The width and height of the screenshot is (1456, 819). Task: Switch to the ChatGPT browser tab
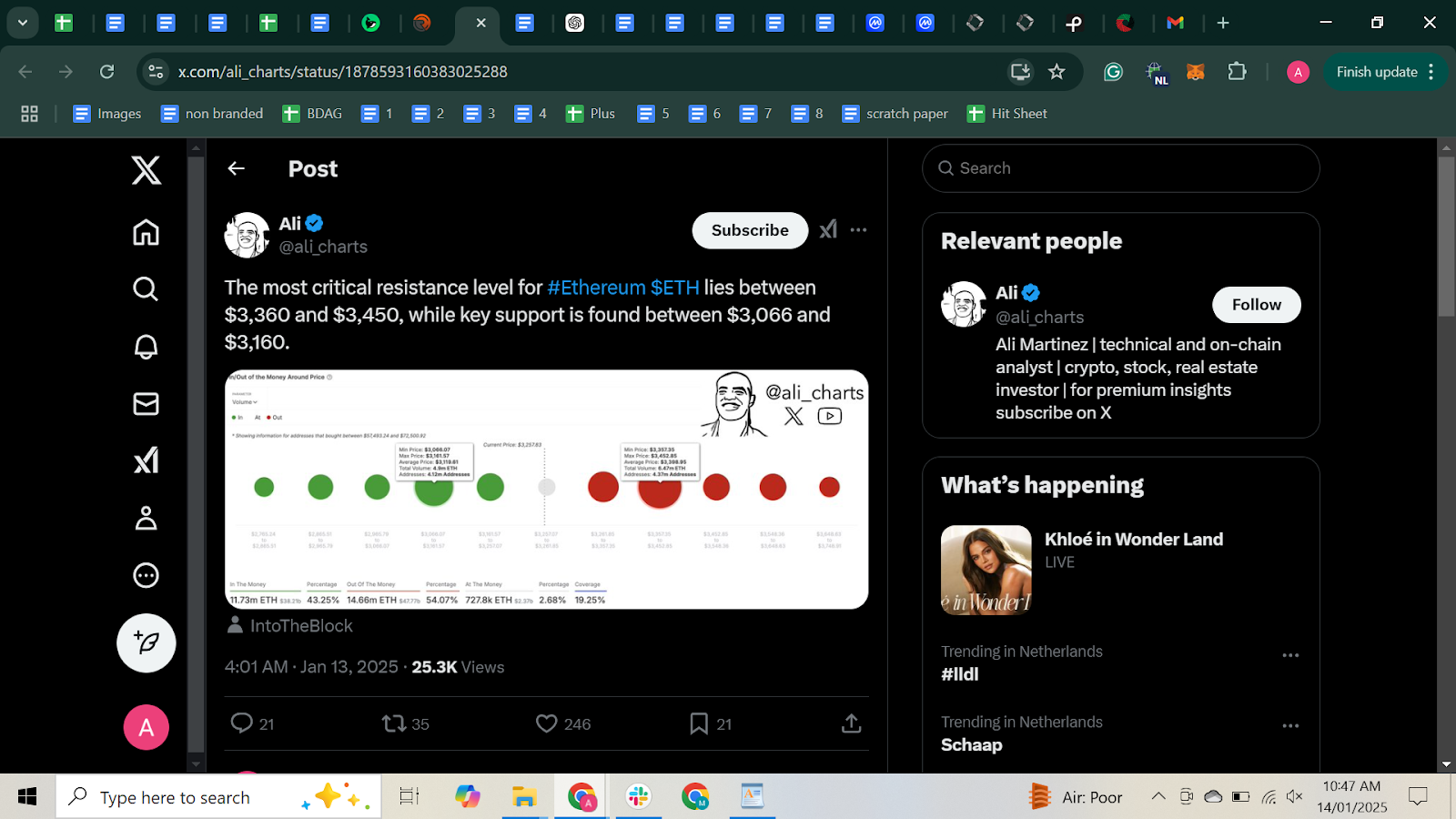coord(575,23)
